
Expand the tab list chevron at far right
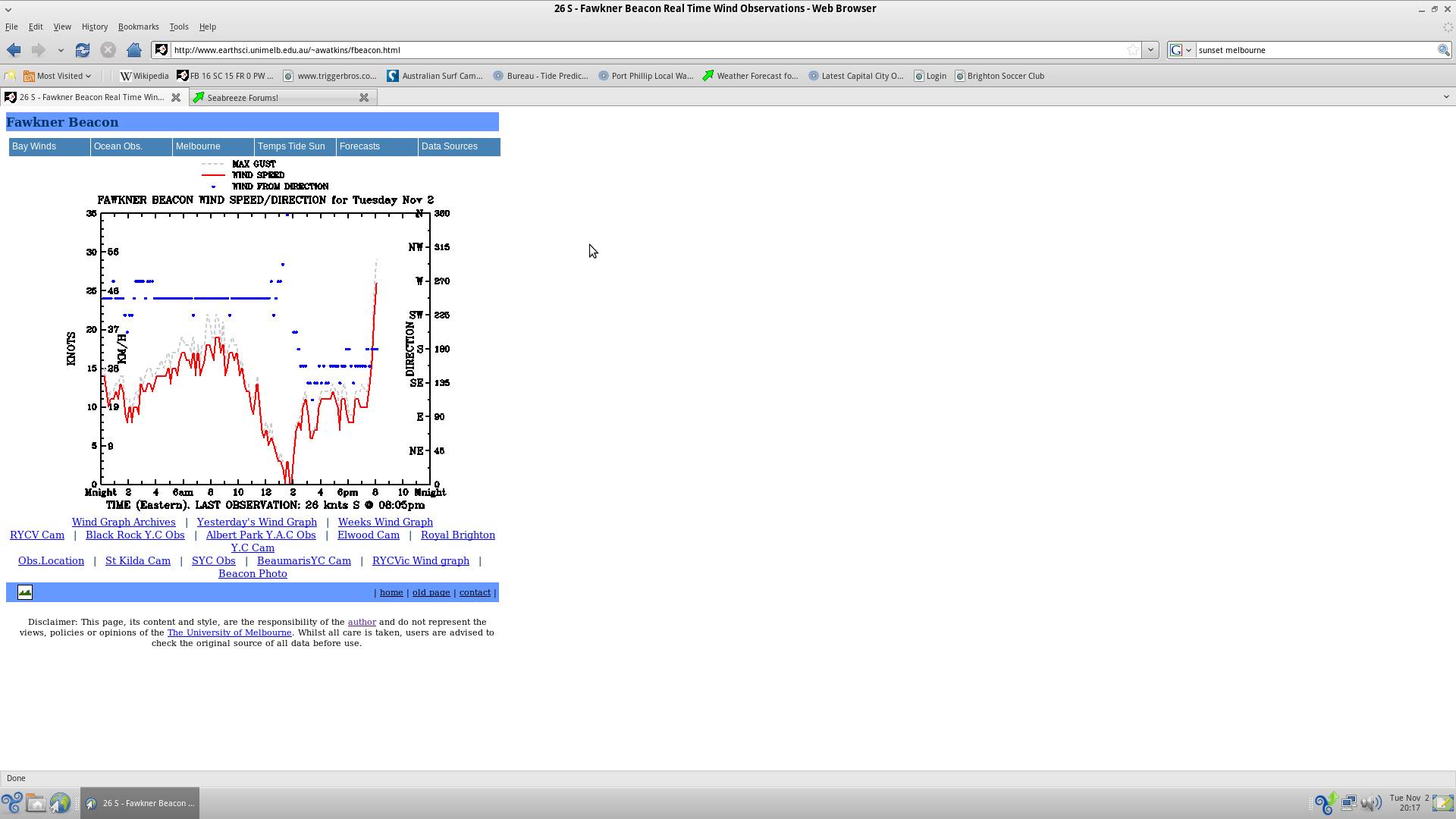1446,97
